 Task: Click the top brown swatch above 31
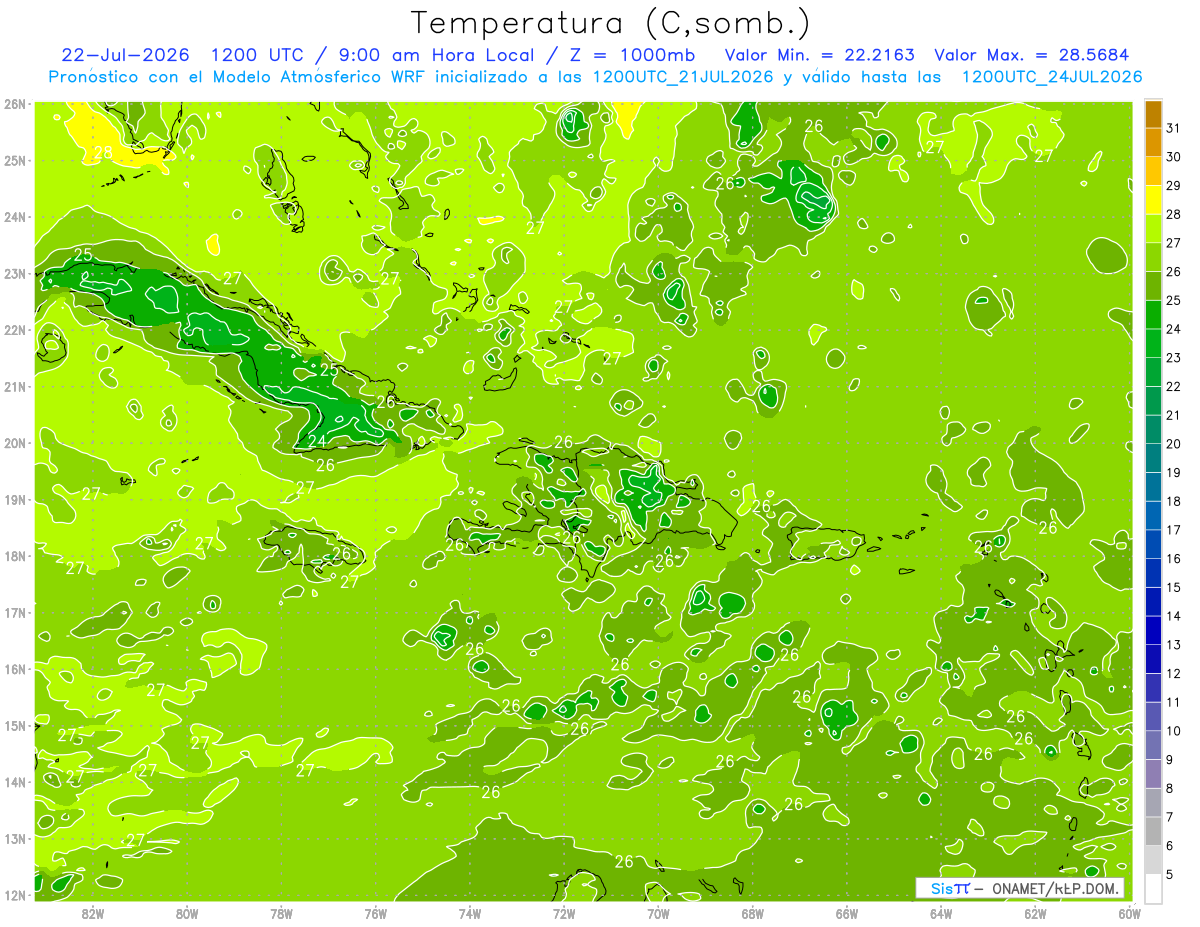pos(1153,115)
